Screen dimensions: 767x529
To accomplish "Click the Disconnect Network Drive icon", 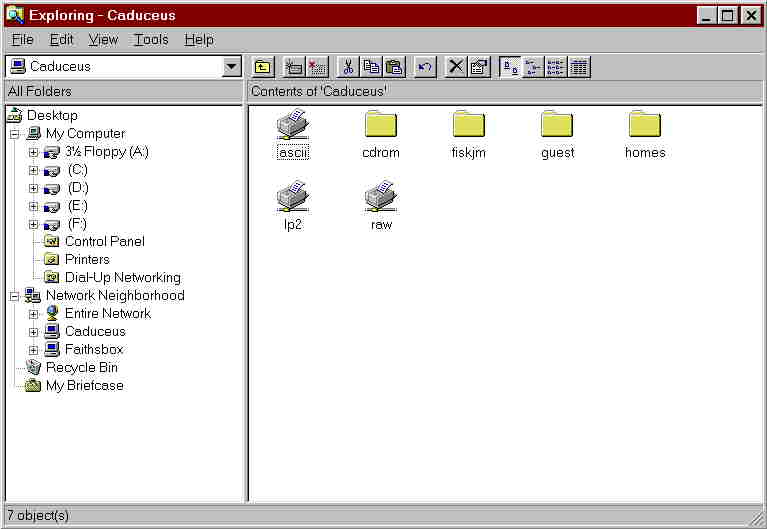I will 317,67.
